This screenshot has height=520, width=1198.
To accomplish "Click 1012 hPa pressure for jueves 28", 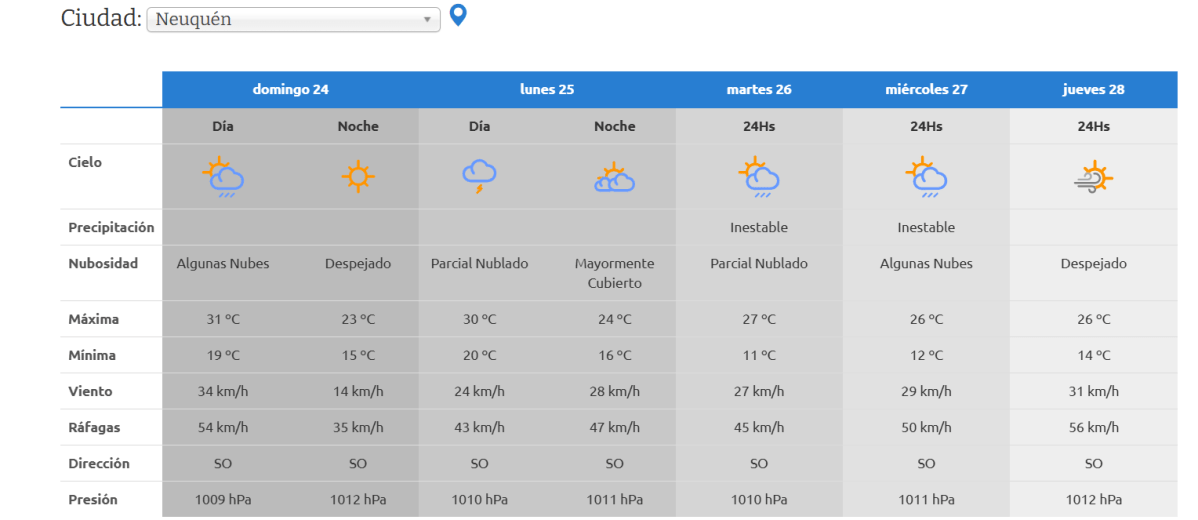I will click(x=1093, y=499).
